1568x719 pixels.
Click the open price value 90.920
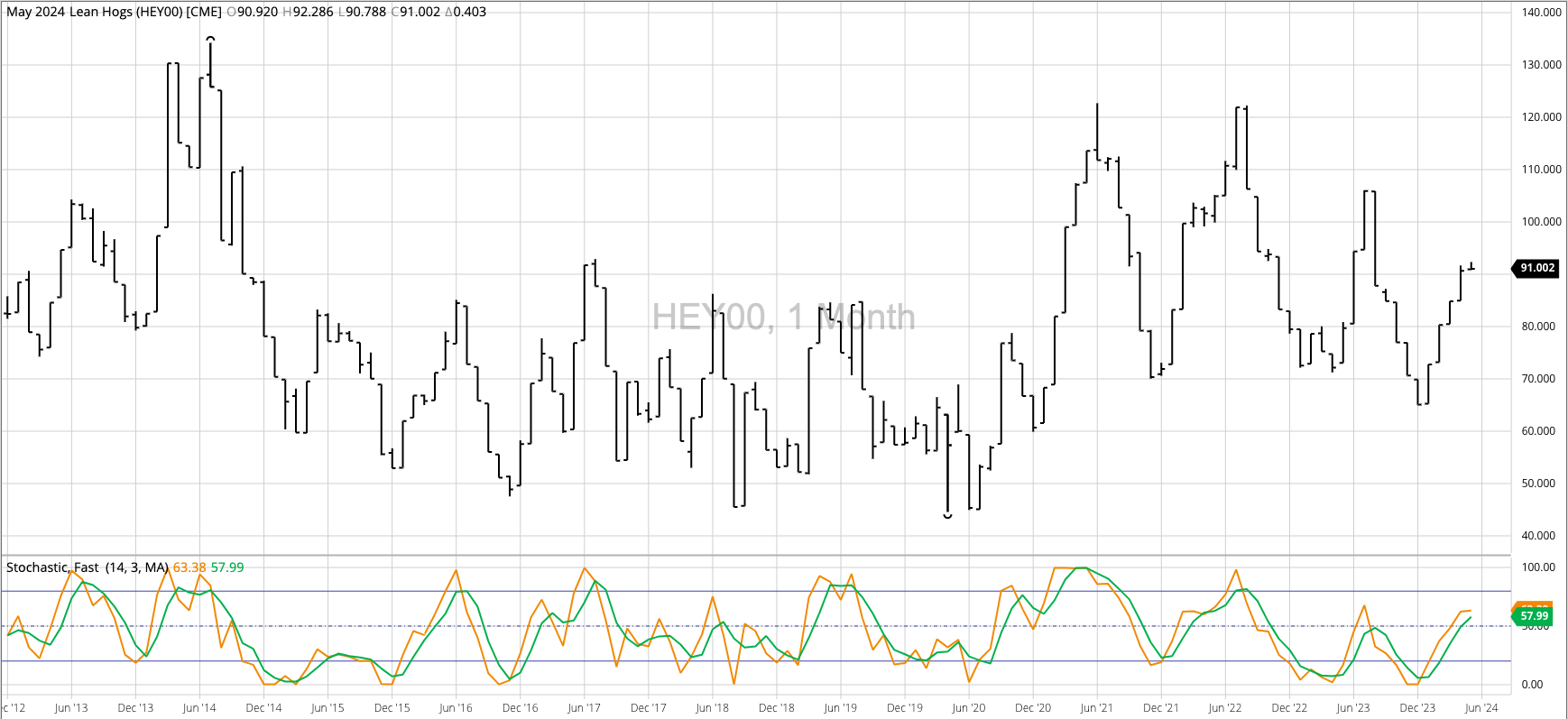click(257, 12)
